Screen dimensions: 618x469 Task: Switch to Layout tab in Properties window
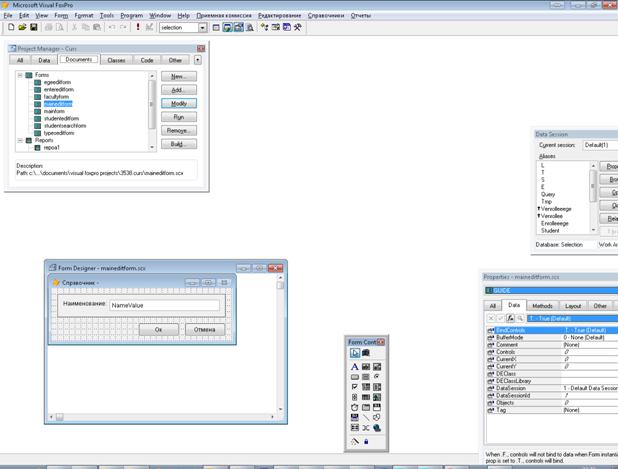(573, 306)
